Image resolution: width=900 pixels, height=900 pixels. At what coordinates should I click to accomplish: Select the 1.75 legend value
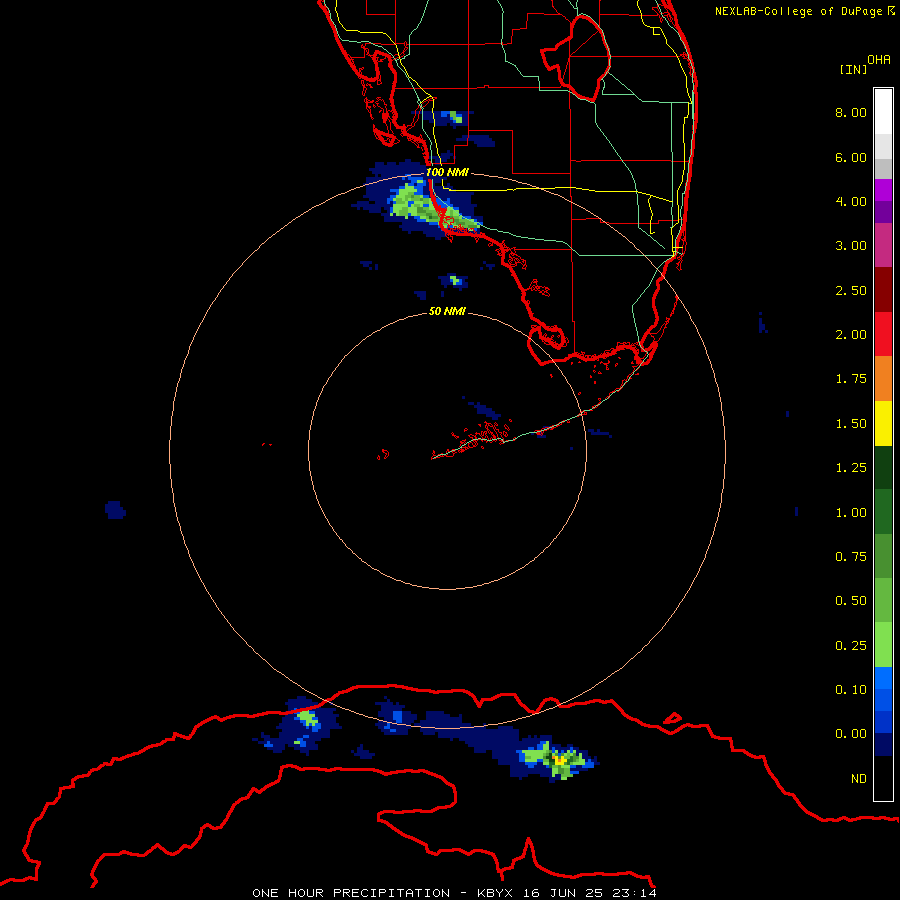coord(851,379)
